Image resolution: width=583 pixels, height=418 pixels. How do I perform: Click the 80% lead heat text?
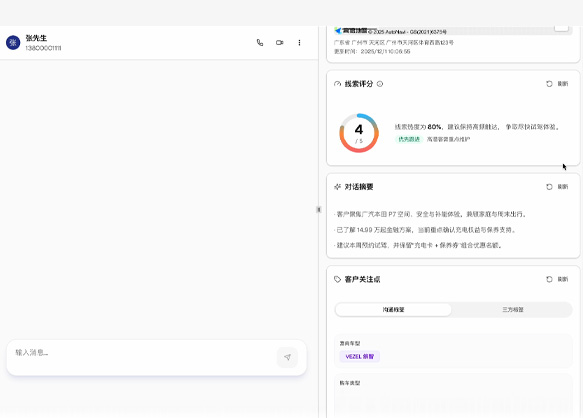[x=434, y=127]
